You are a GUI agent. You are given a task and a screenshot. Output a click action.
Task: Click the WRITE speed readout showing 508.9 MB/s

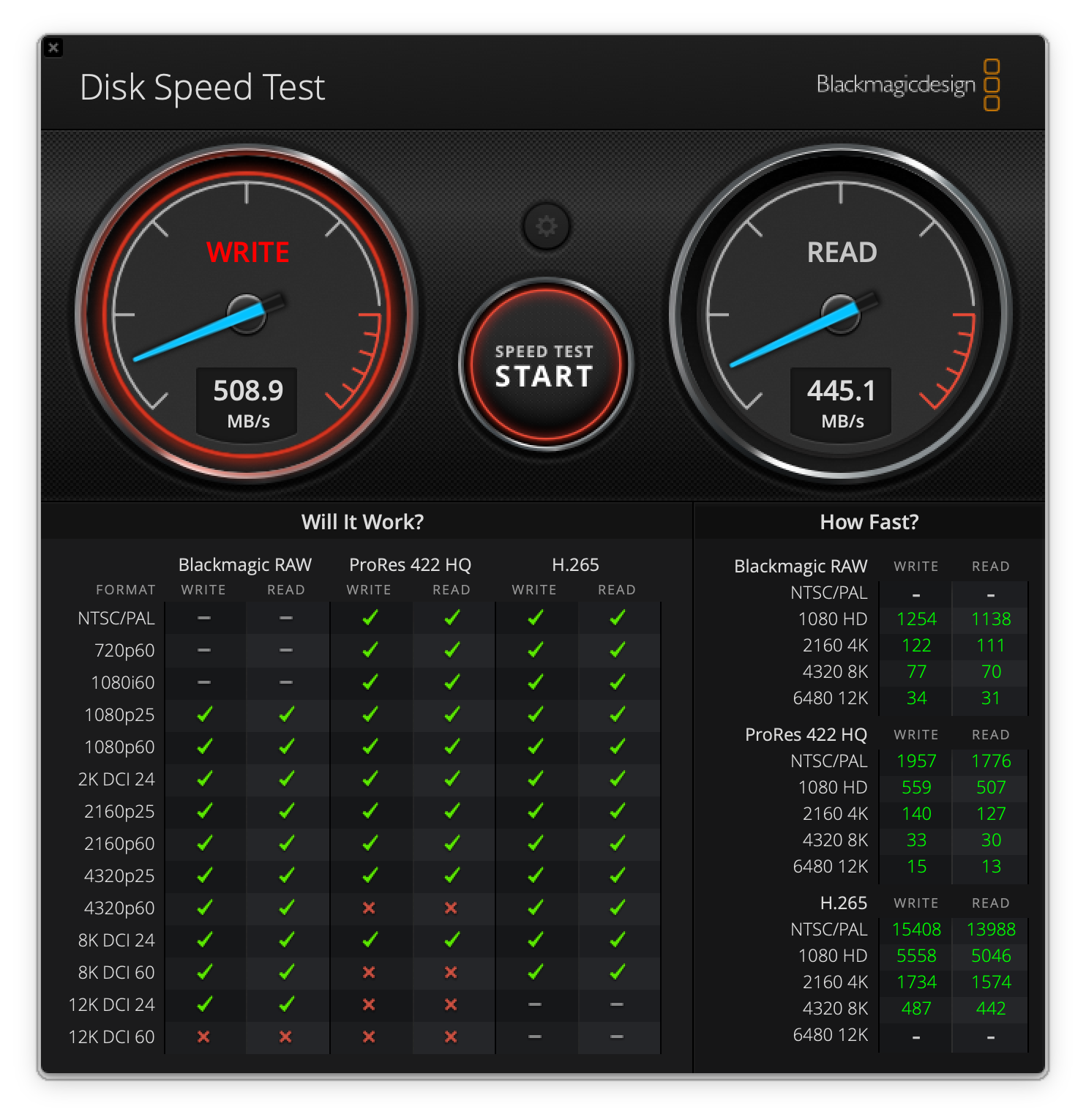point(247,401)
